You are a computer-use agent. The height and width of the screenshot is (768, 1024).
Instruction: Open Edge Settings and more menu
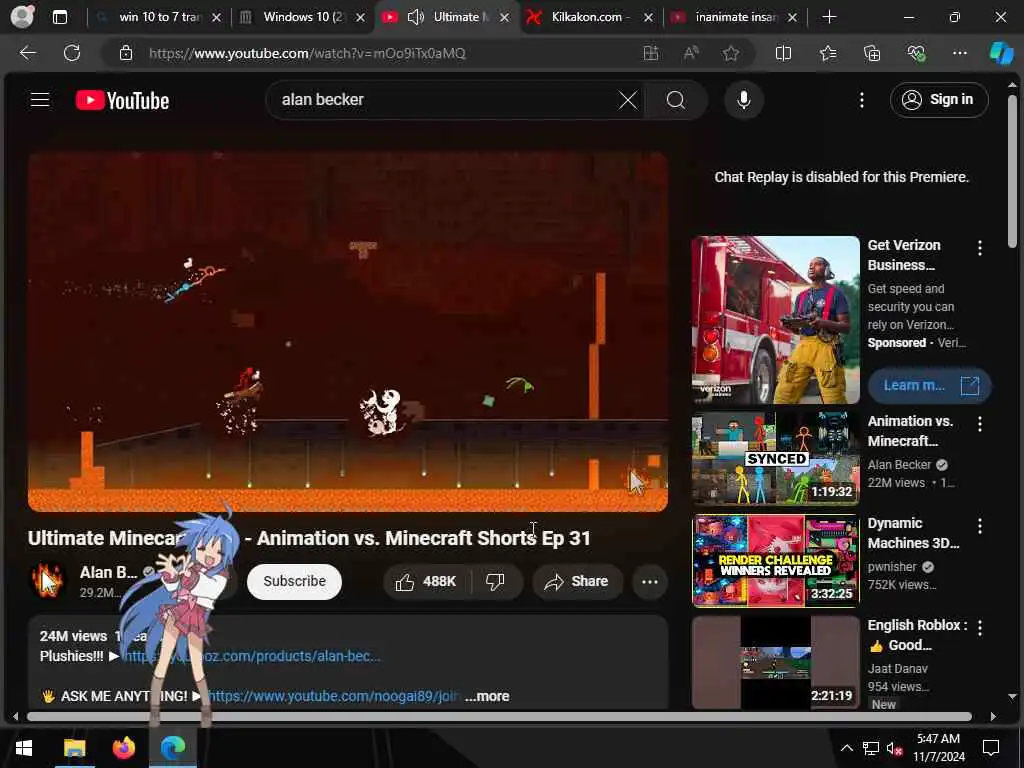pyautogui.click(x=959, y=54)
